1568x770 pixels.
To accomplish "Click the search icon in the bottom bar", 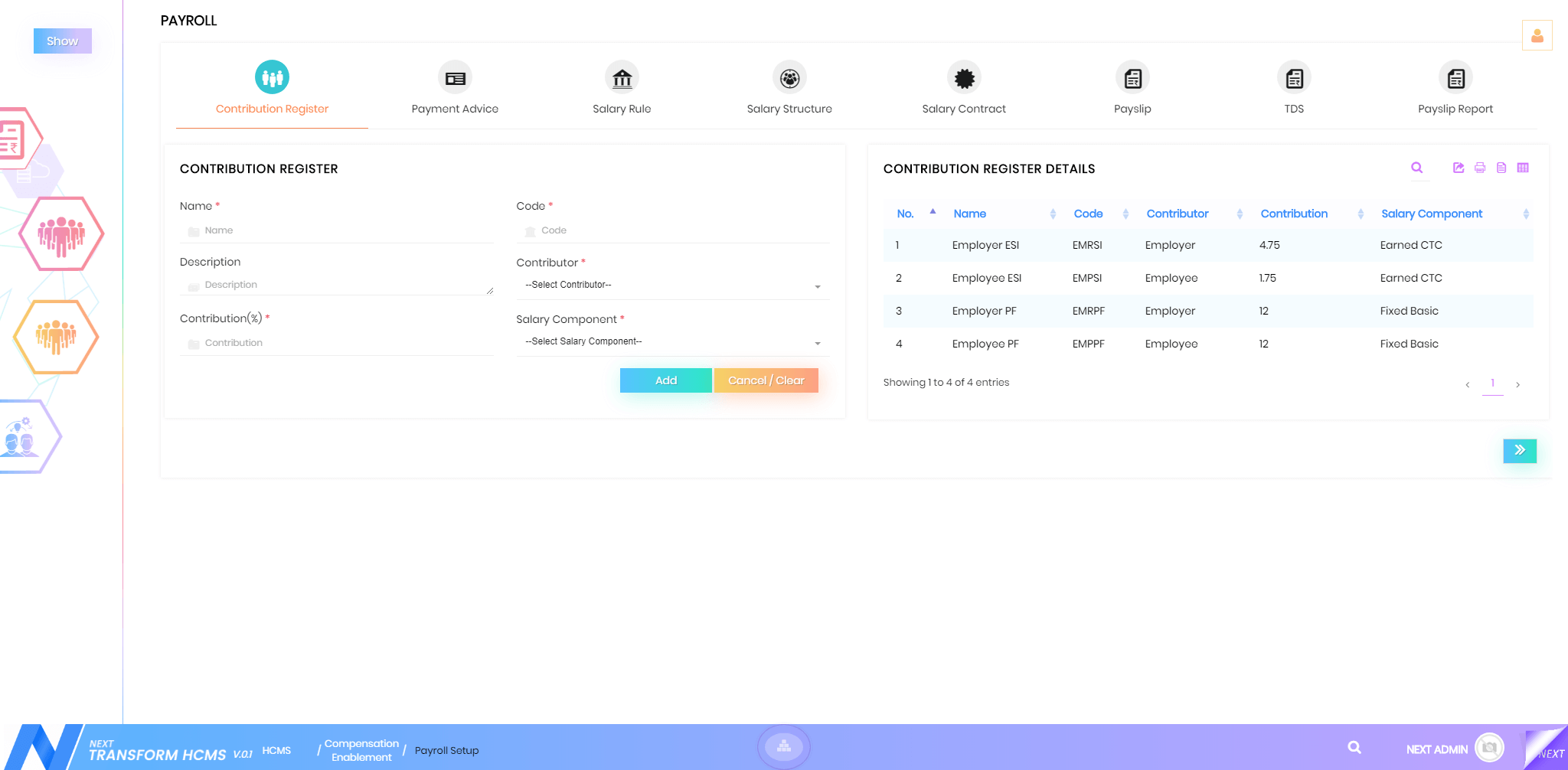I will tap(1354, 747).
